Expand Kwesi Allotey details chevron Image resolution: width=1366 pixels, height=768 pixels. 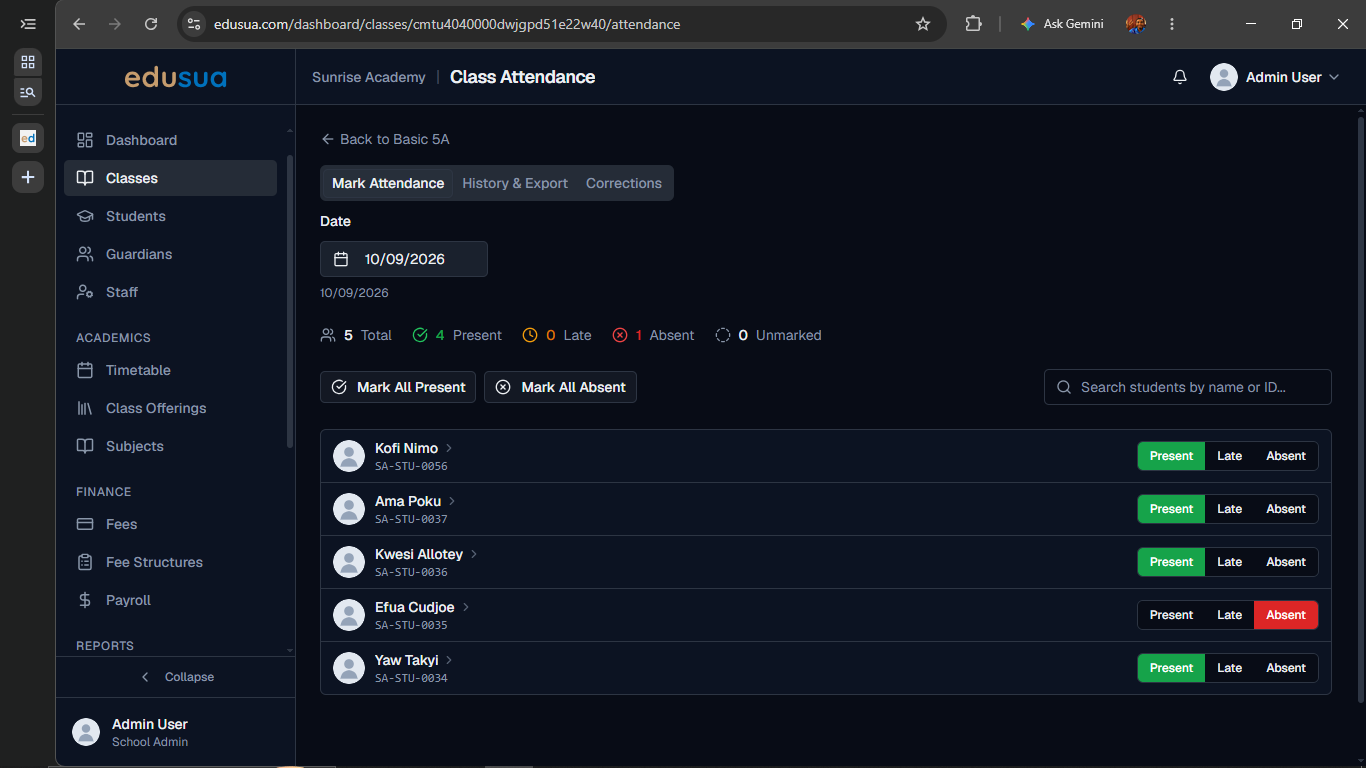pyautogui.click(x=474, y=554)
